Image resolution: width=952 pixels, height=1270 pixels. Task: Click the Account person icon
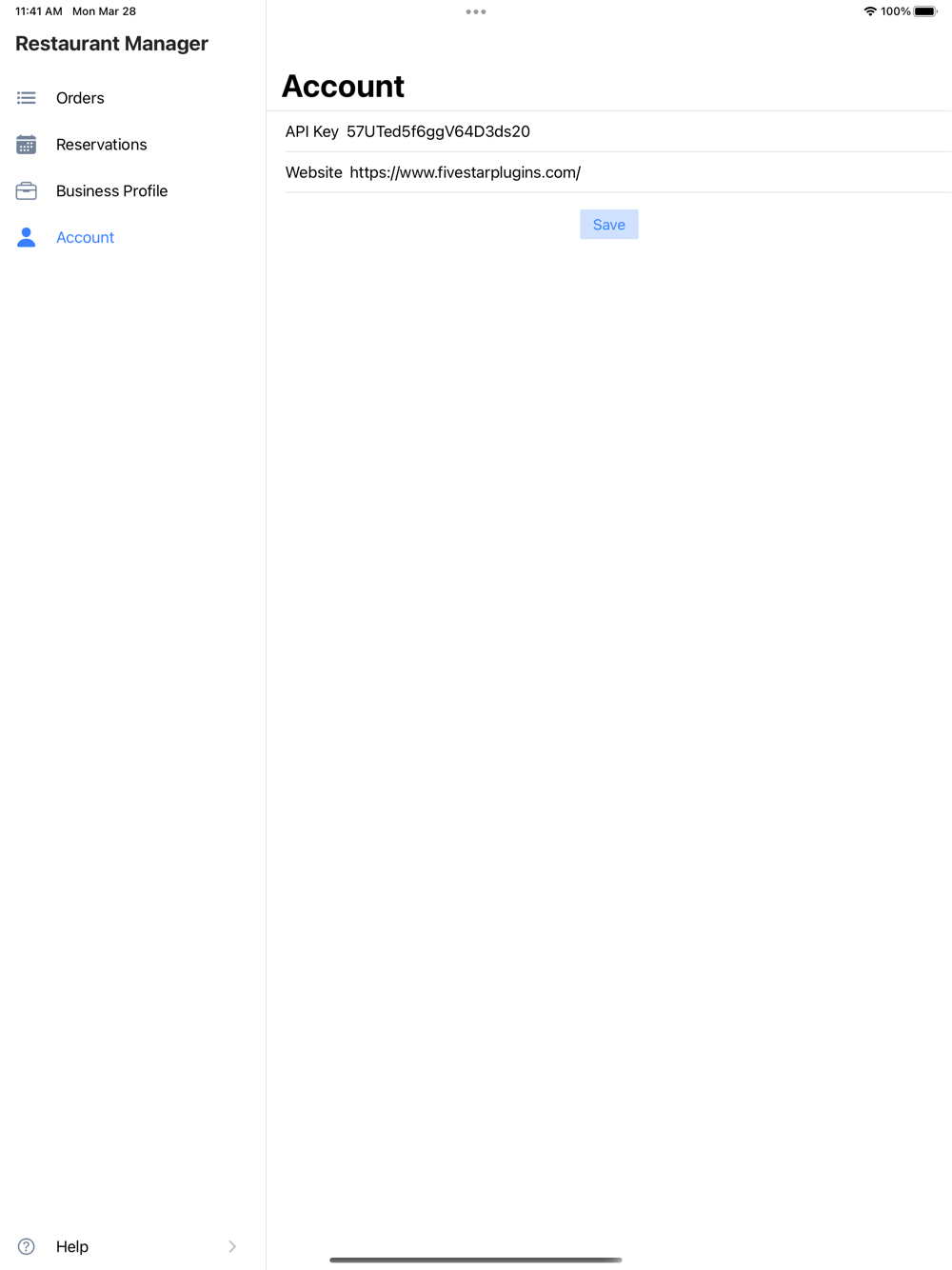tap(27, 238)
